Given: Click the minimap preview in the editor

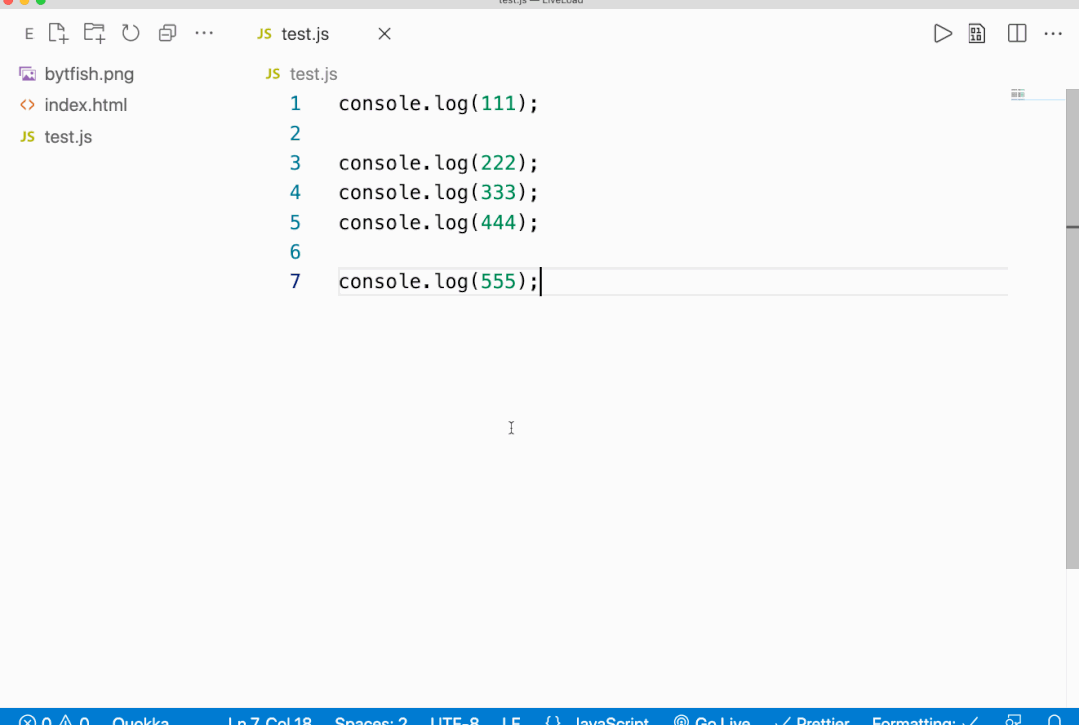Looking at the screenshot, I should (1018, 94).
